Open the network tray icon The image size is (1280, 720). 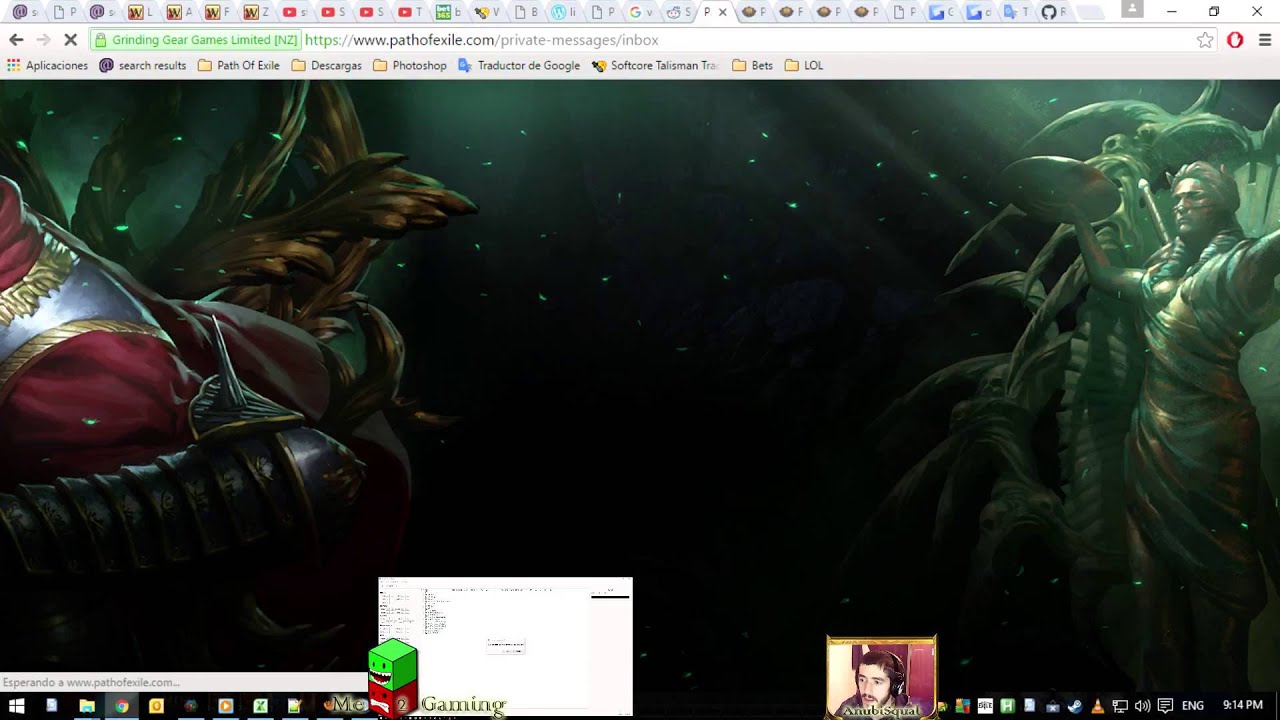click(x=1120, y=706)
